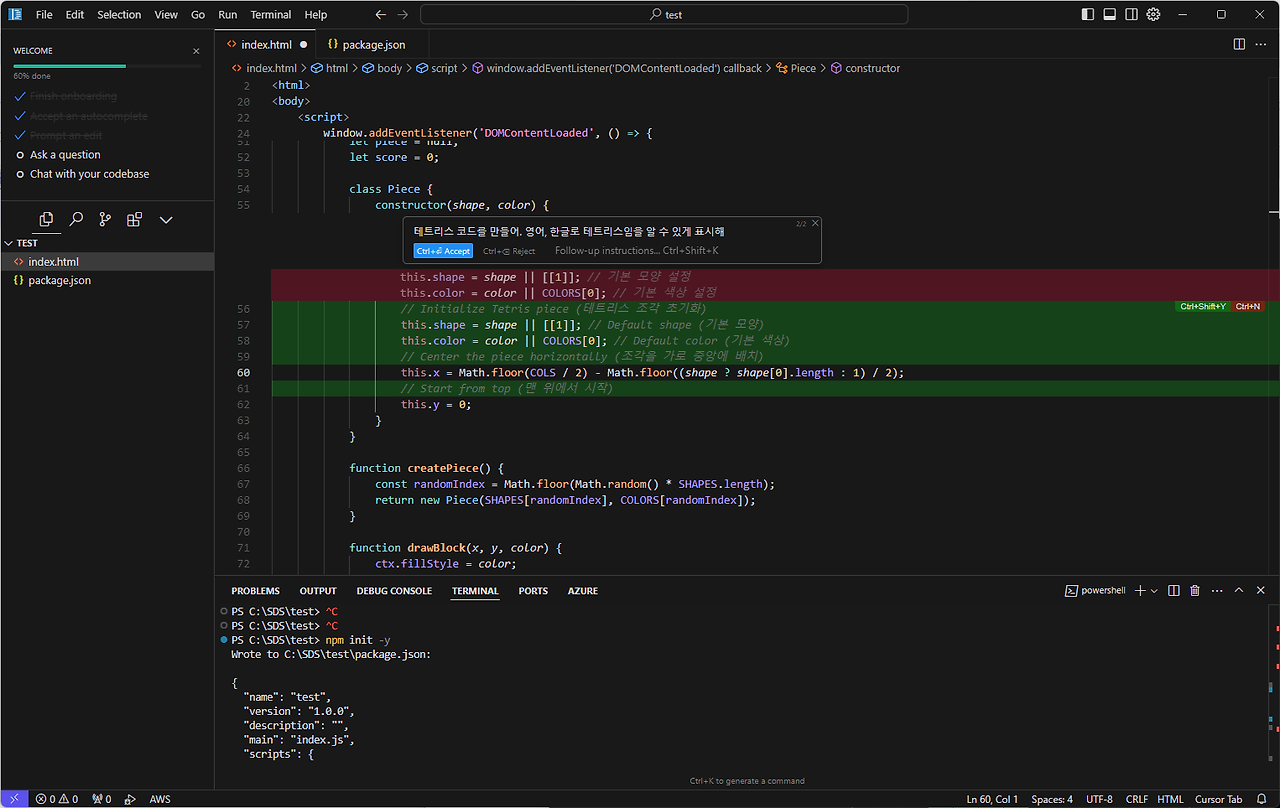Reject the AI suggested edit

click(x=509, y=251)
